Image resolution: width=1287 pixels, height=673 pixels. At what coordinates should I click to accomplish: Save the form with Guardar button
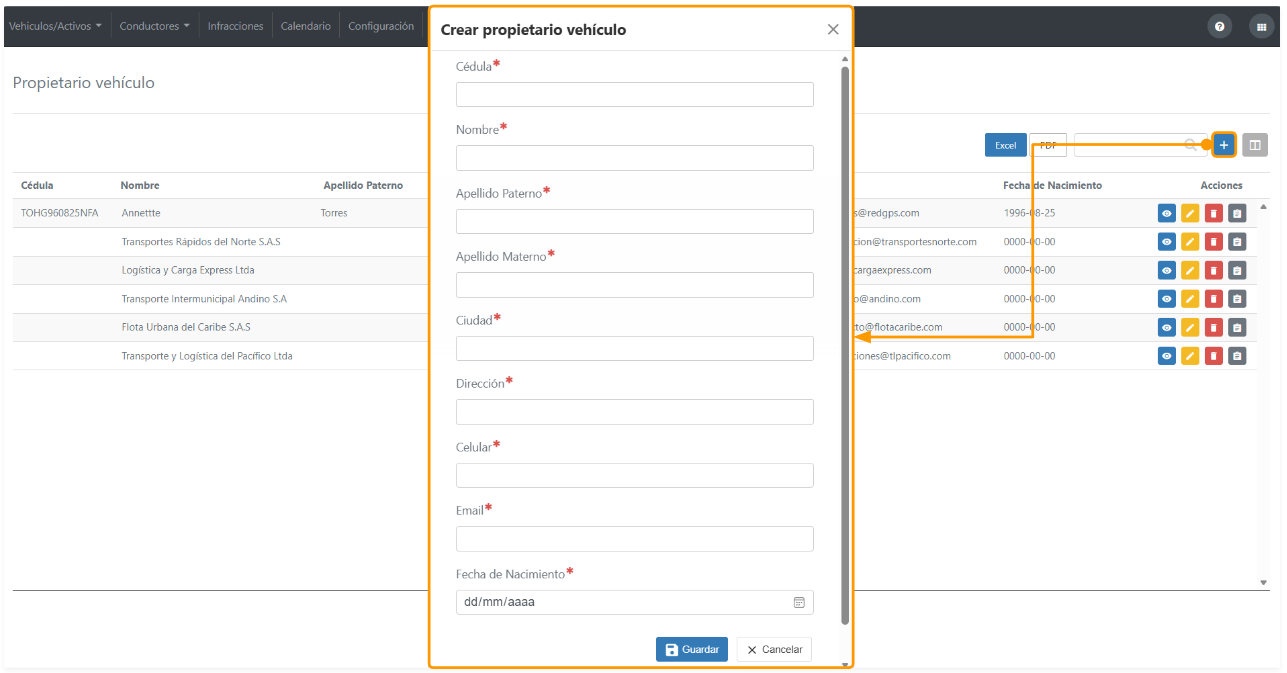(692, 649)
